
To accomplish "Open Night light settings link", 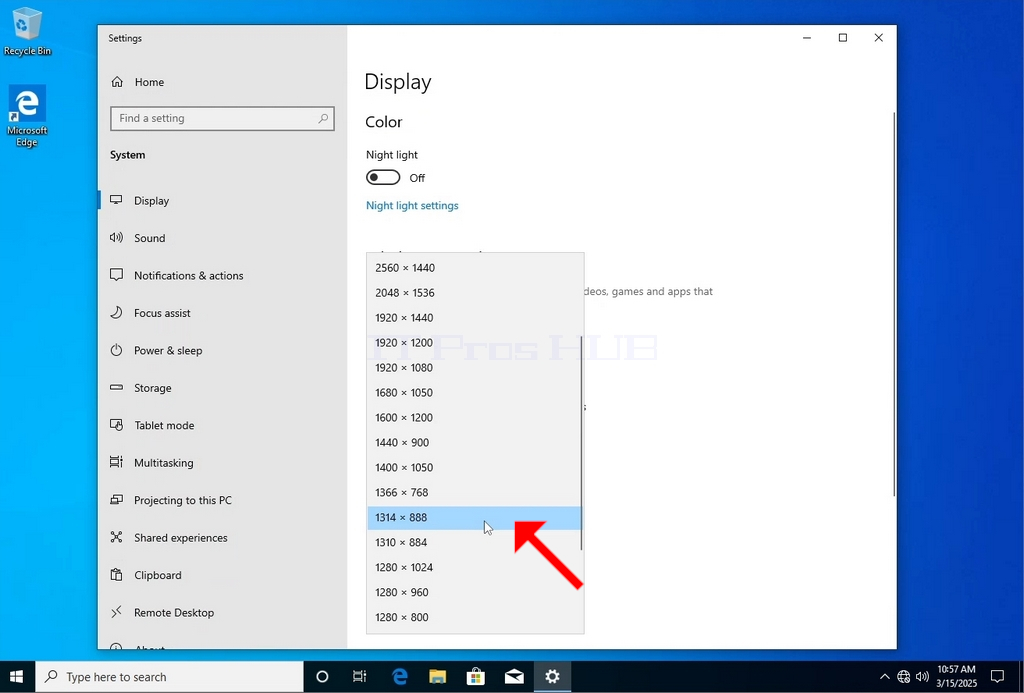I will coord(412,205).
